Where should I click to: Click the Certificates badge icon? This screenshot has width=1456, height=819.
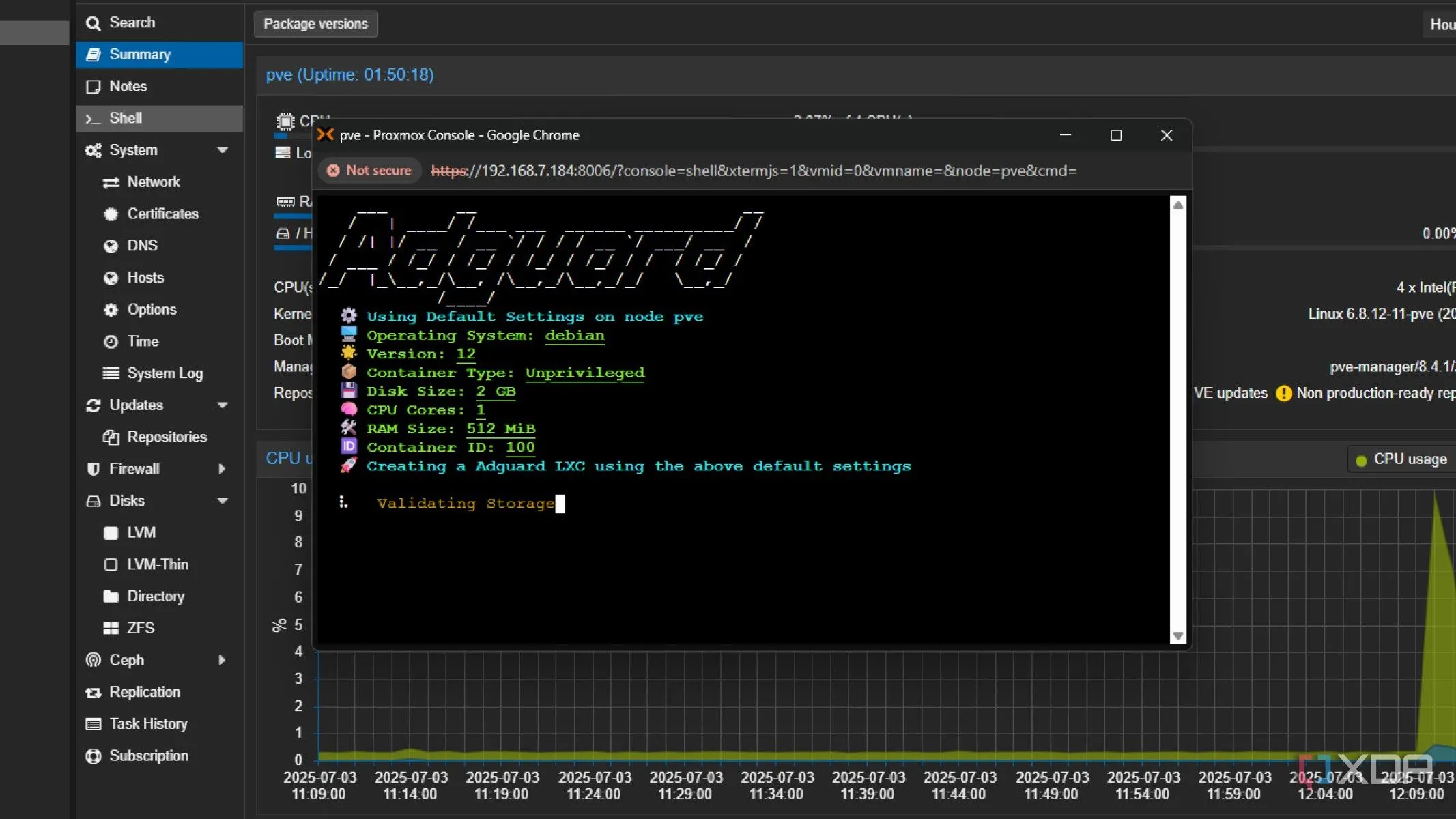111,214
